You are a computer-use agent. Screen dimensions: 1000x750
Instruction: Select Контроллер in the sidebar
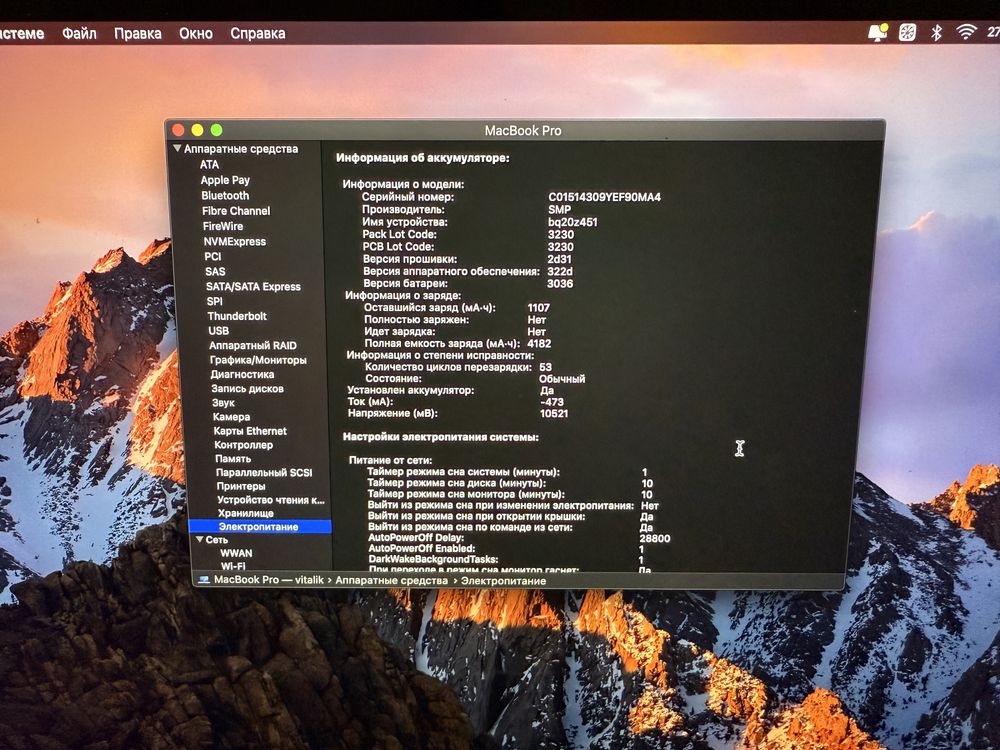pyautogui.click(x=244, y=445)
